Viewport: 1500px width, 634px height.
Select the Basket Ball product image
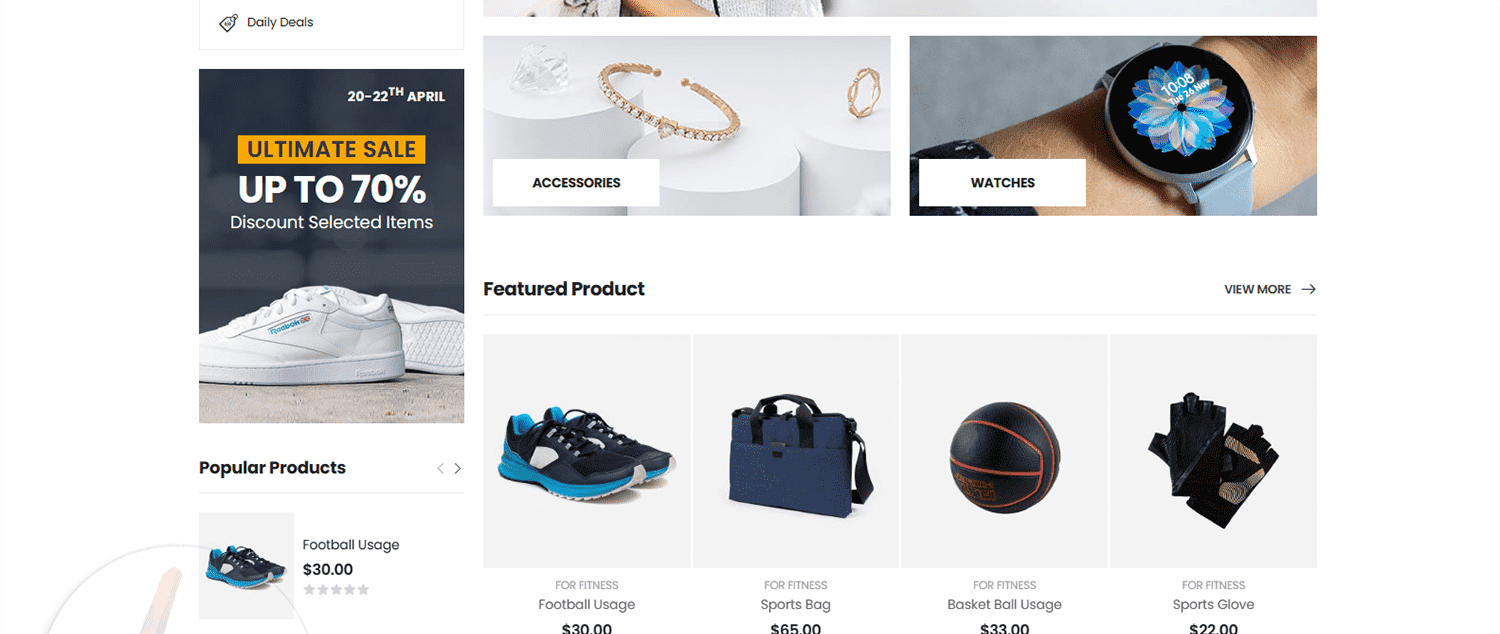tap(1004, 451)
